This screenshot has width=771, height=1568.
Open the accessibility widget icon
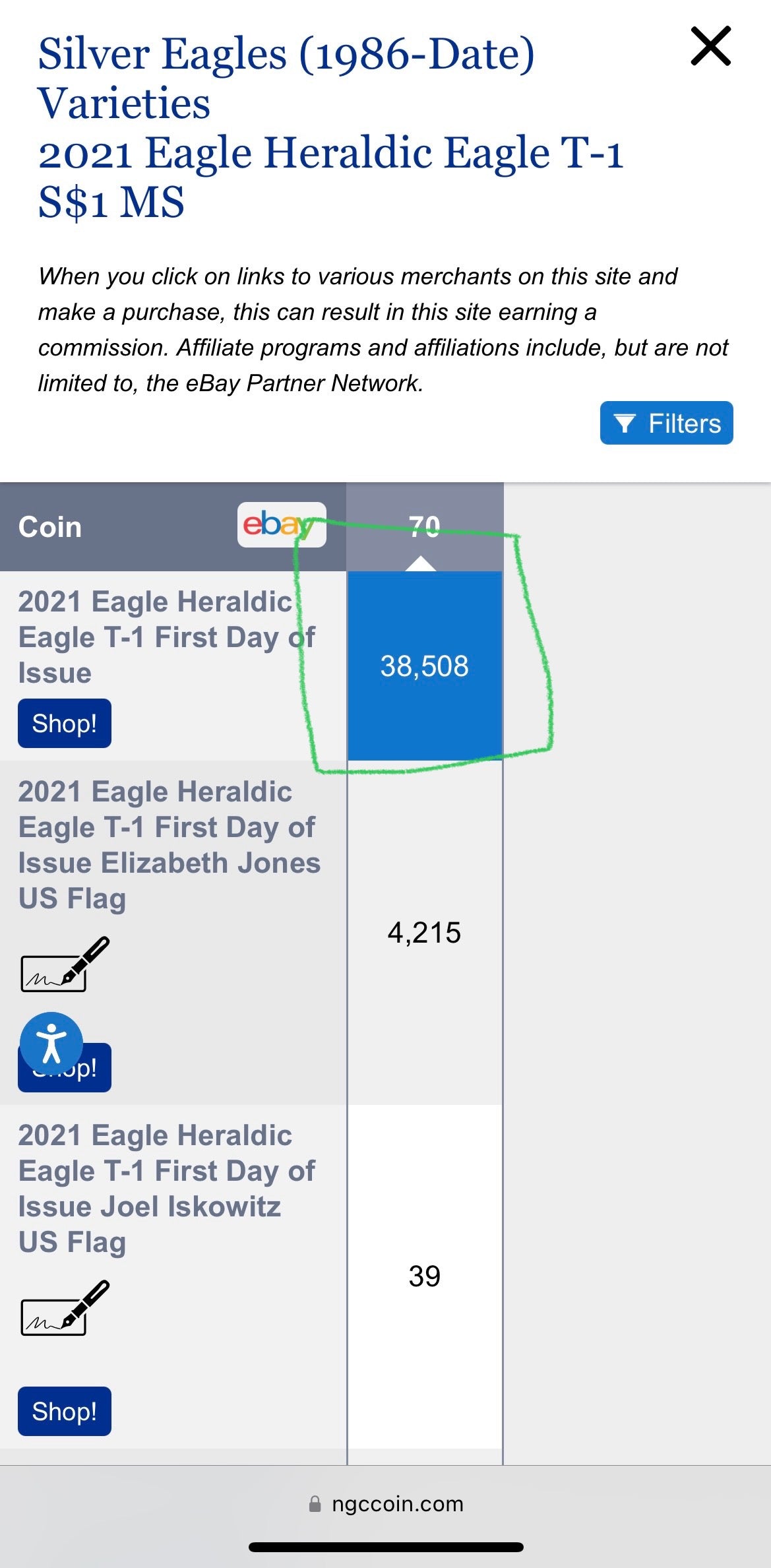tap(51, 1044)
